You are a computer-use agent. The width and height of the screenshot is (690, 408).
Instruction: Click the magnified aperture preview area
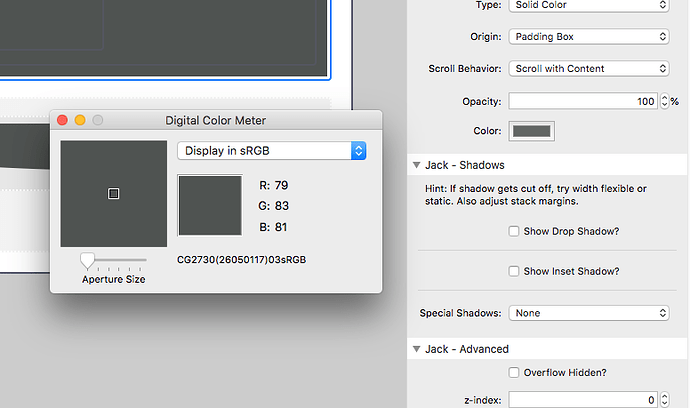coord(114,194)
